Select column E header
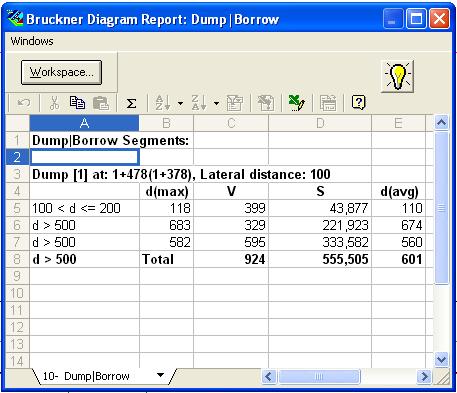 pyautogui.click(x=398, y=123)
